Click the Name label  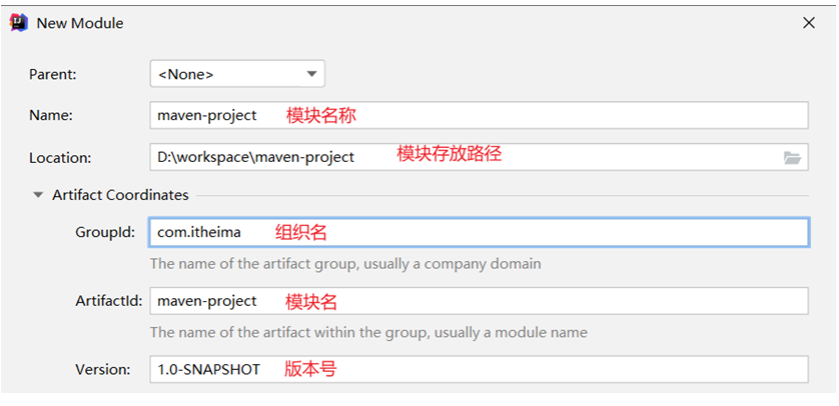pyautogui.click(x=51, y=115)
